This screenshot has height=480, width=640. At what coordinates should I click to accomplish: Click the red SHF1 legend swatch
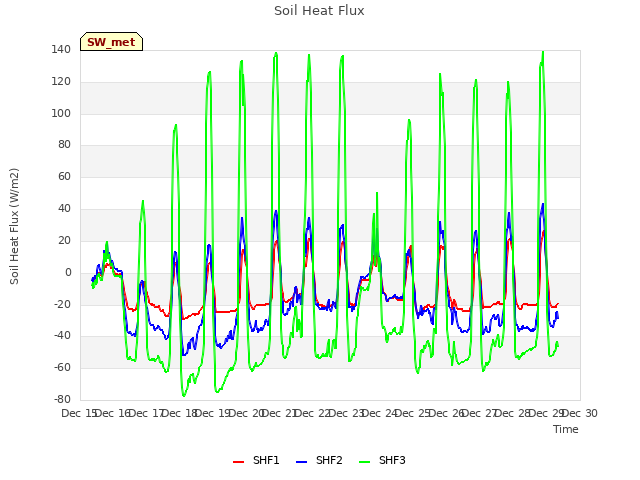click(x=238, y=462)
